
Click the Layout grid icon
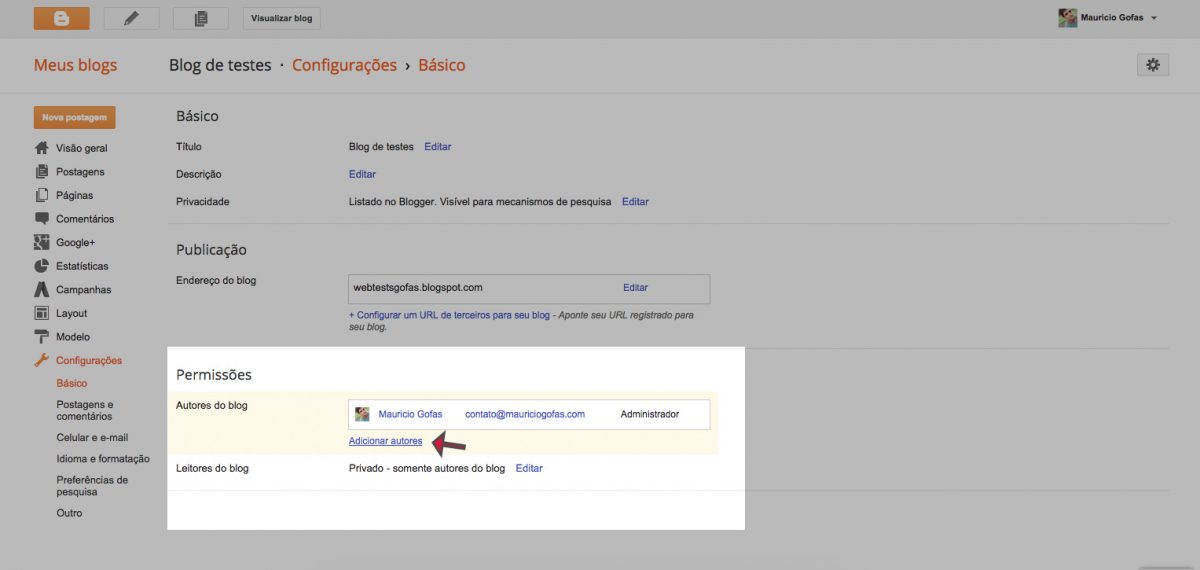(42, 313)
